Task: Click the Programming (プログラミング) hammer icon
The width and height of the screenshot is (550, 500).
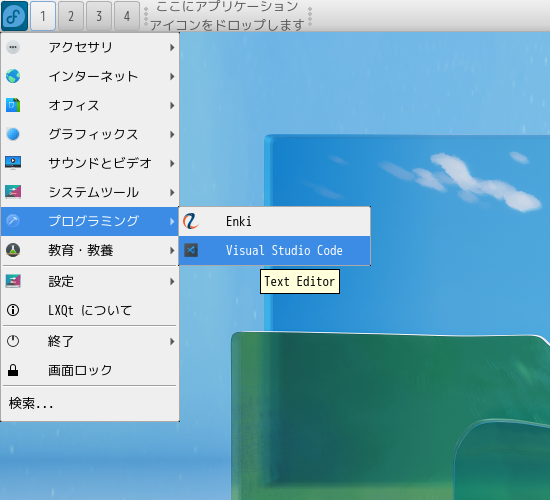Action: (13, 221)
